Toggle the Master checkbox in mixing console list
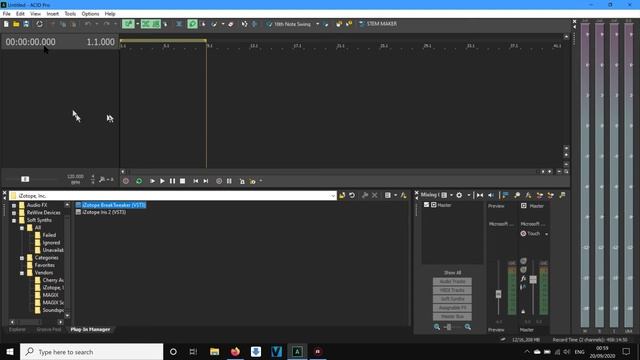Image resolution: width=640 pixels, height=360 pixels. [426, 205]
